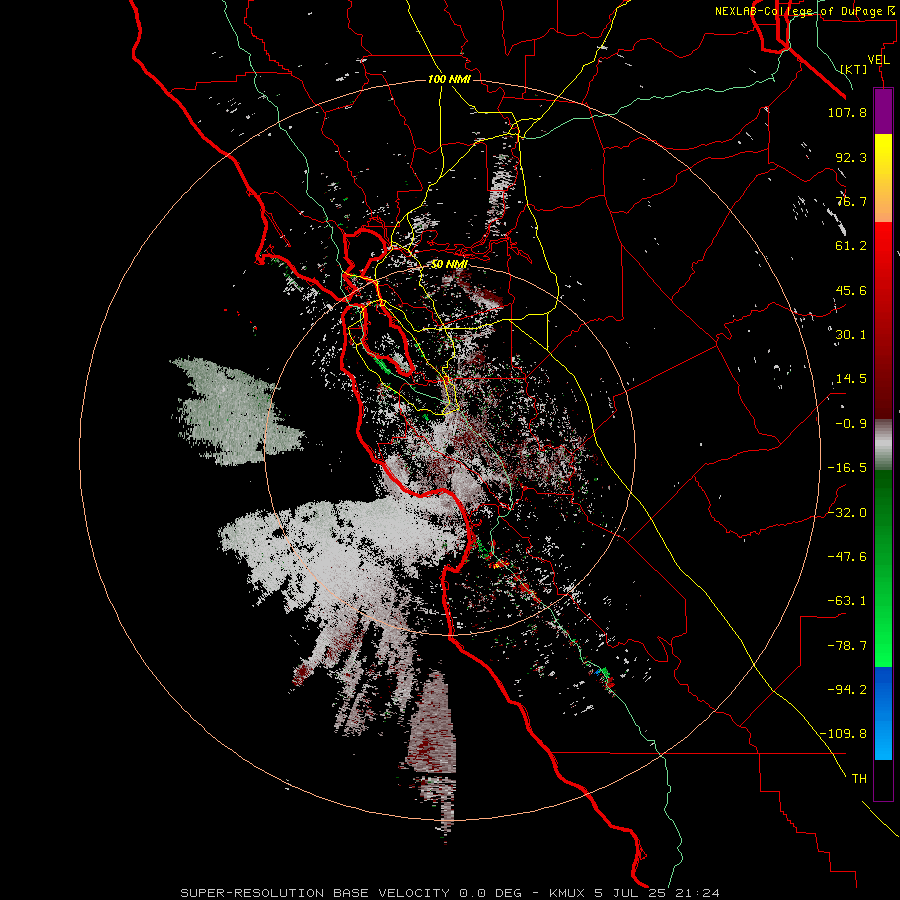Select the -0.9 legend value
The height and width of the screenshot is (900, 900).
[x=851, y=424]
